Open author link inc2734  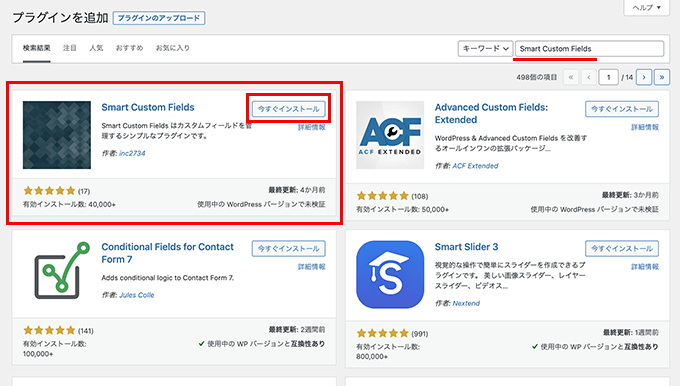coord(132,153)
